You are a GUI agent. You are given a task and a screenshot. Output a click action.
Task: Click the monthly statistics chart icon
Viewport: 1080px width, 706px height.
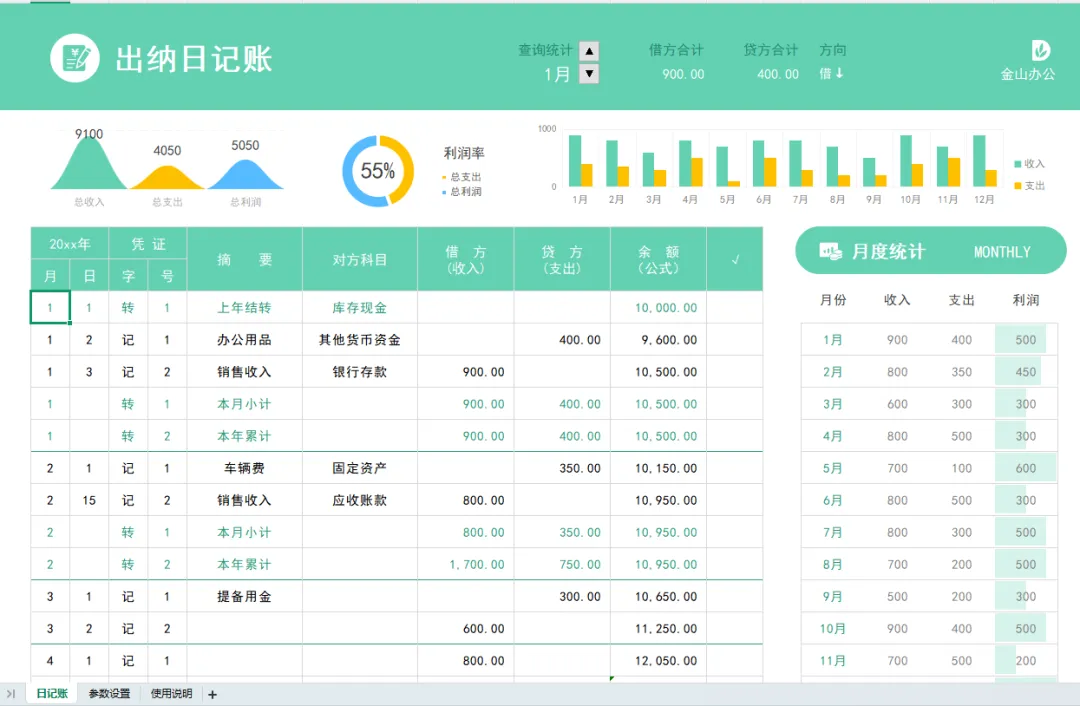click(830, 251)
